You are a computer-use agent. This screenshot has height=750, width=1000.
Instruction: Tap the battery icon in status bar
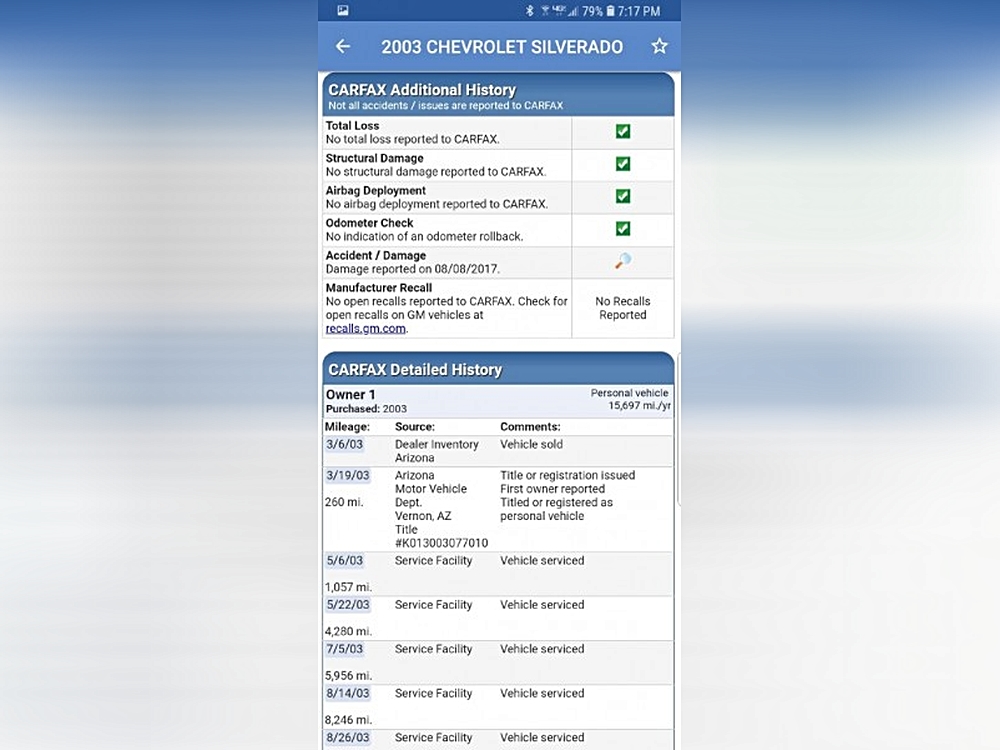point(610,10)
